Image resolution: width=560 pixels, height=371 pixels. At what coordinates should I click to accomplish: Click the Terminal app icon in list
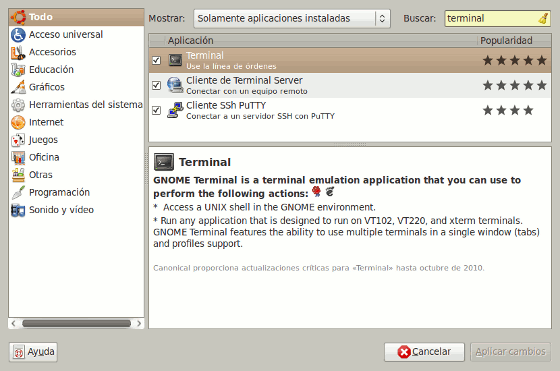(175, 60)
